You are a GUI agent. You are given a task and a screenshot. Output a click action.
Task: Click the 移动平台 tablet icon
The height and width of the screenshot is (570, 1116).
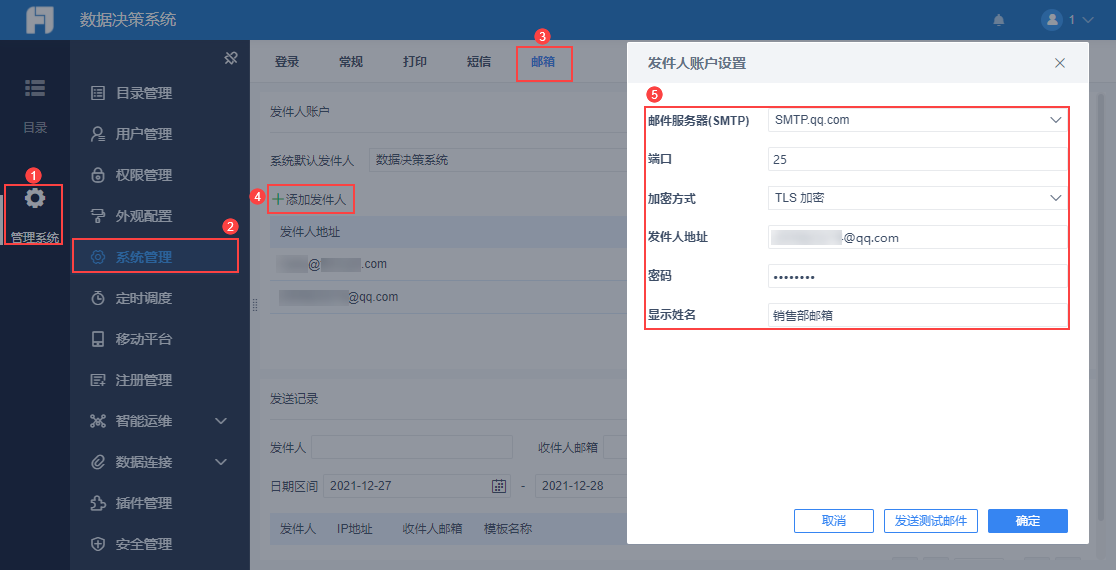click(x=98, y=339)
